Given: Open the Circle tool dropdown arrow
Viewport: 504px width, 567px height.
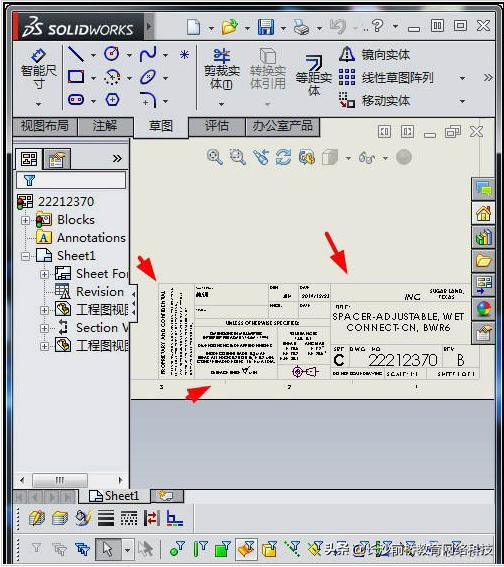Looking at the screenshot, I should pyautogui.click(x=129, y=55).
